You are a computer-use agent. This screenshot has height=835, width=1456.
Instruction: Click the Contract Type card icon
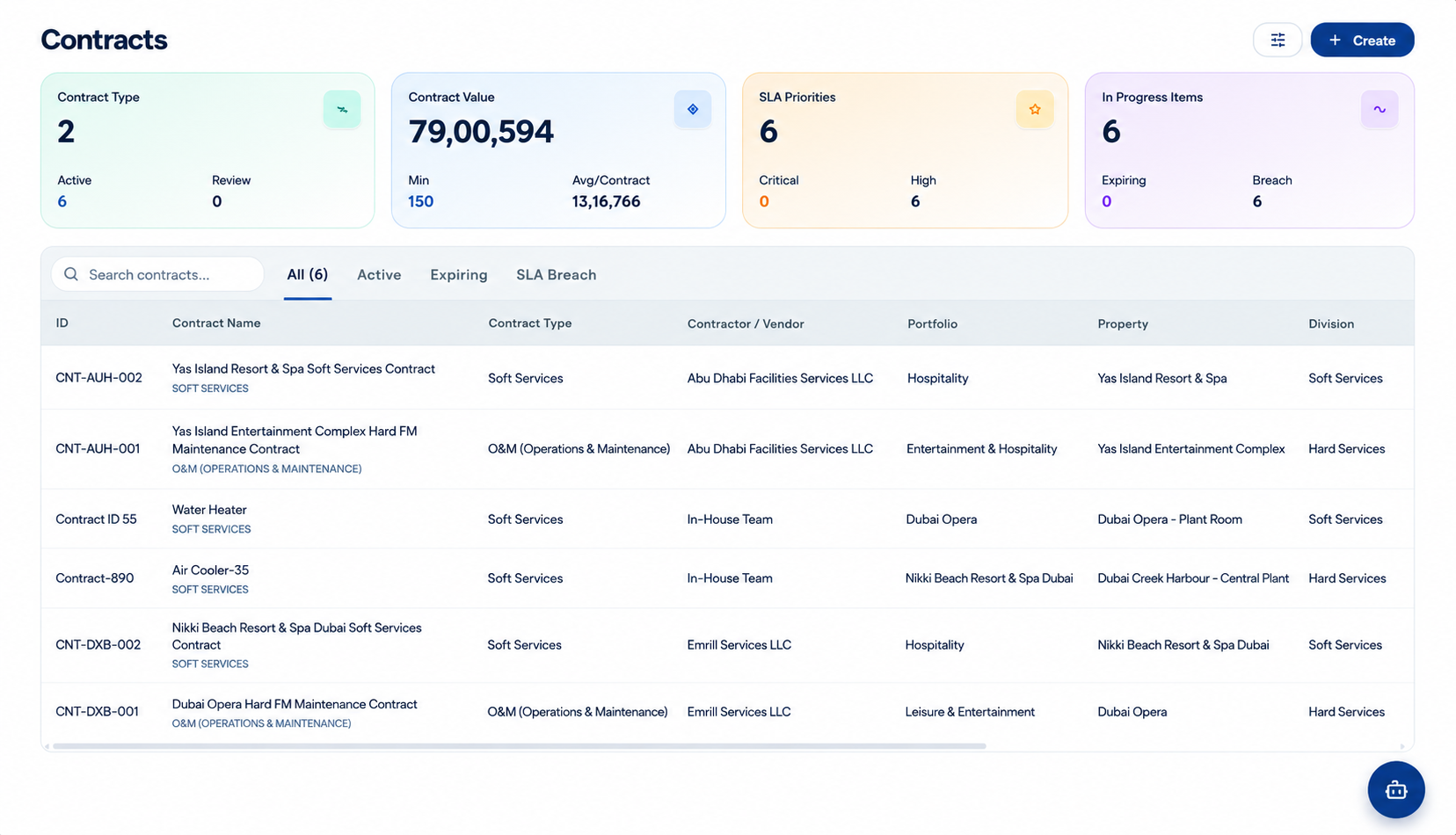point(342,109)
